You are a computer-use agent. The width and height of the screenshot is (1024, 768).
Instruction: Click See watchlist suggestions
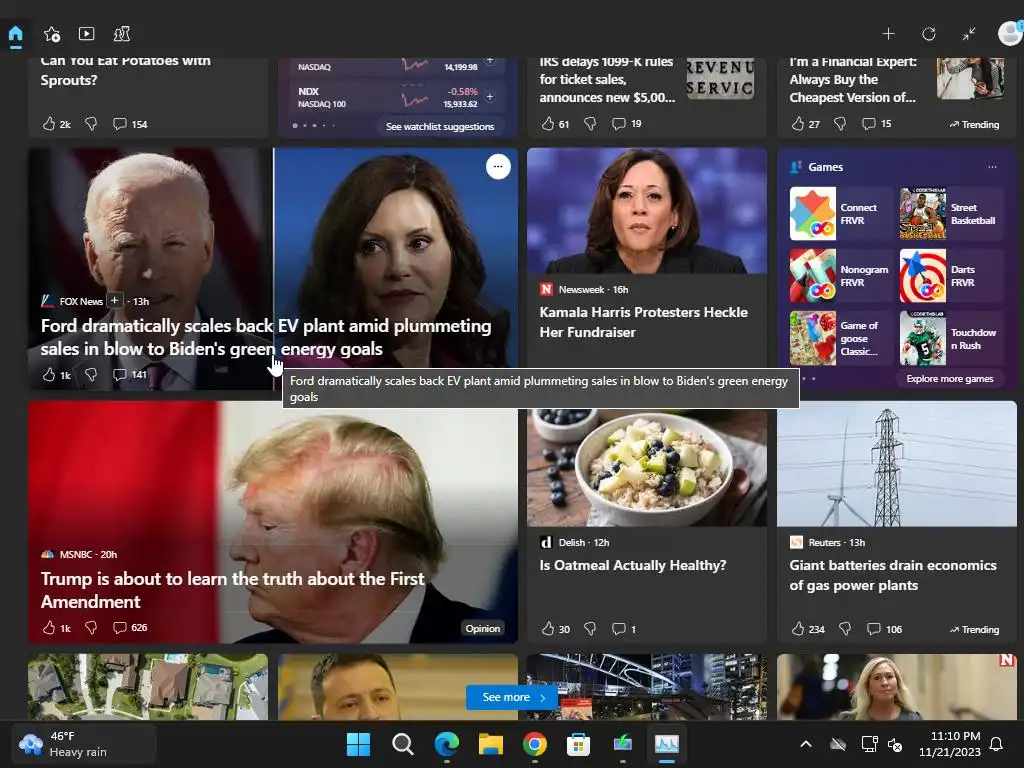(x=440, y=126)
